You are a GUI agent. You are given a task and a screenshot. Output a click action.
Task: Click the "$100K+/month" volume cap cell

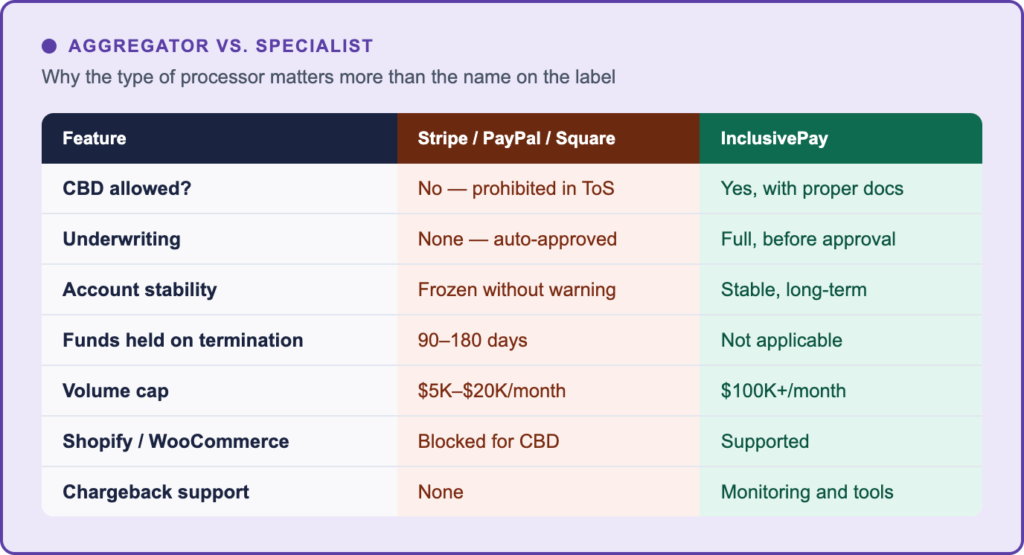tap(783, 391)
